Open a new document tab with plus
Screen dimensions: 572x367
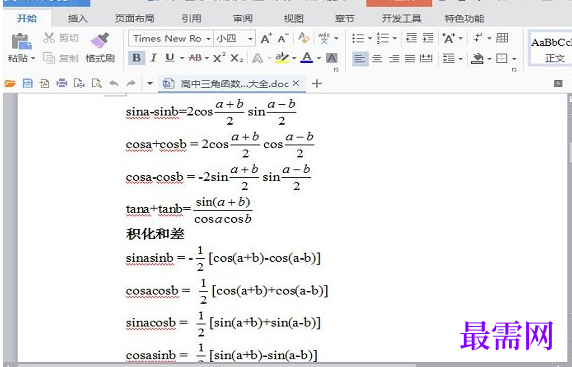[x=317, y=84]
